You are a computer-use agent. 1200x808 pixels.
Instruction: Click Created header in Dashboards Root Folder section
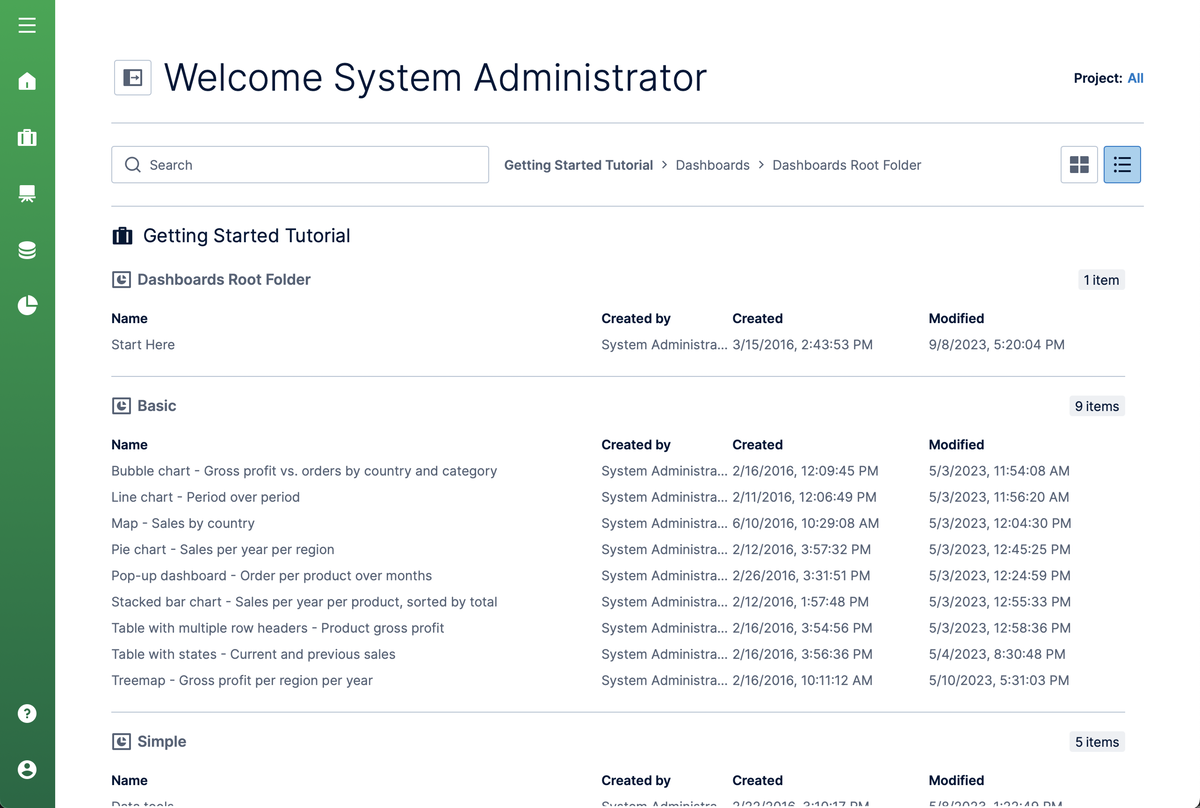(x=757, y=319)
